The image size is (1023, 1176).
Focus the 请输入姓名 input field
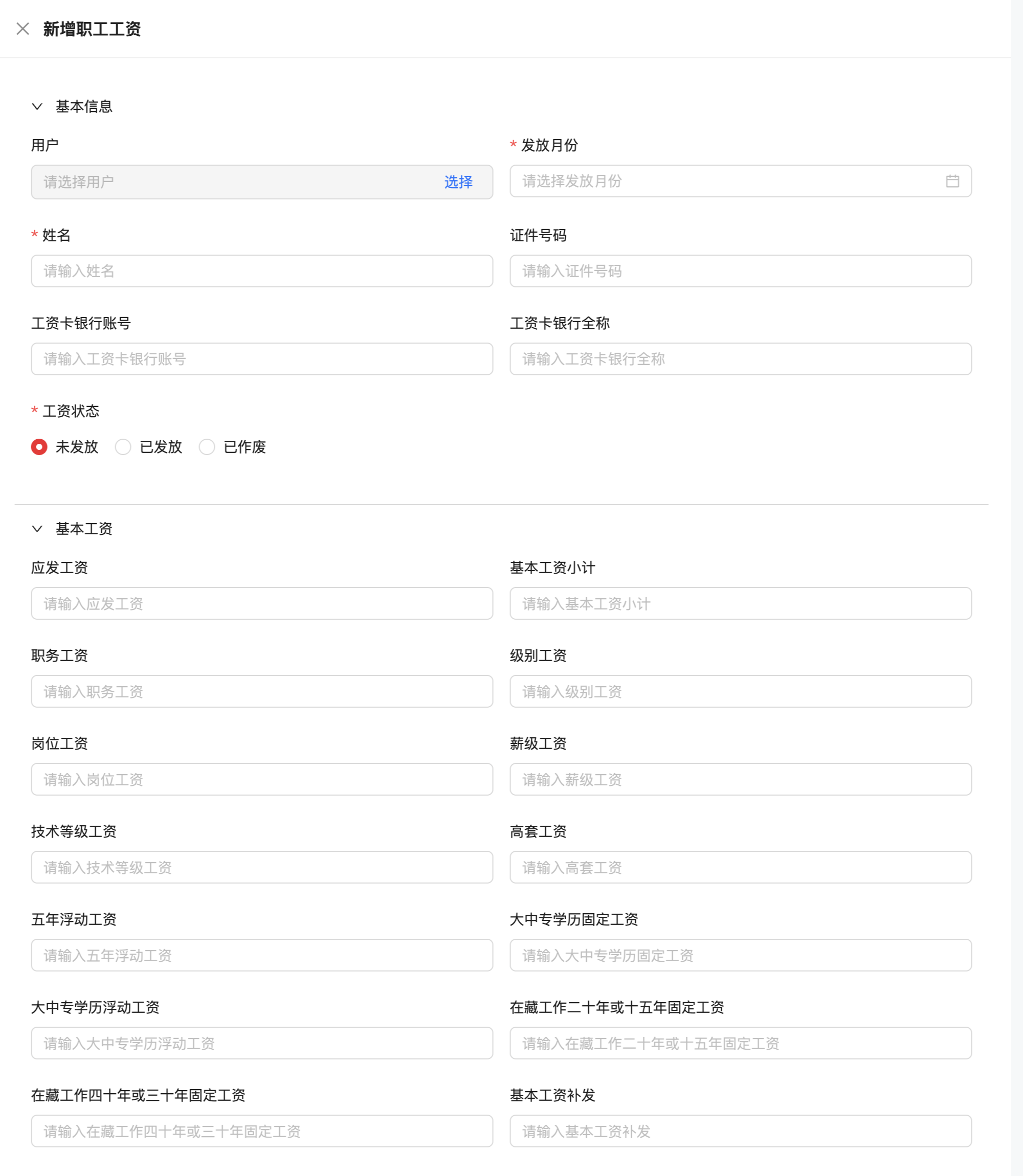[x=262, y=271]
